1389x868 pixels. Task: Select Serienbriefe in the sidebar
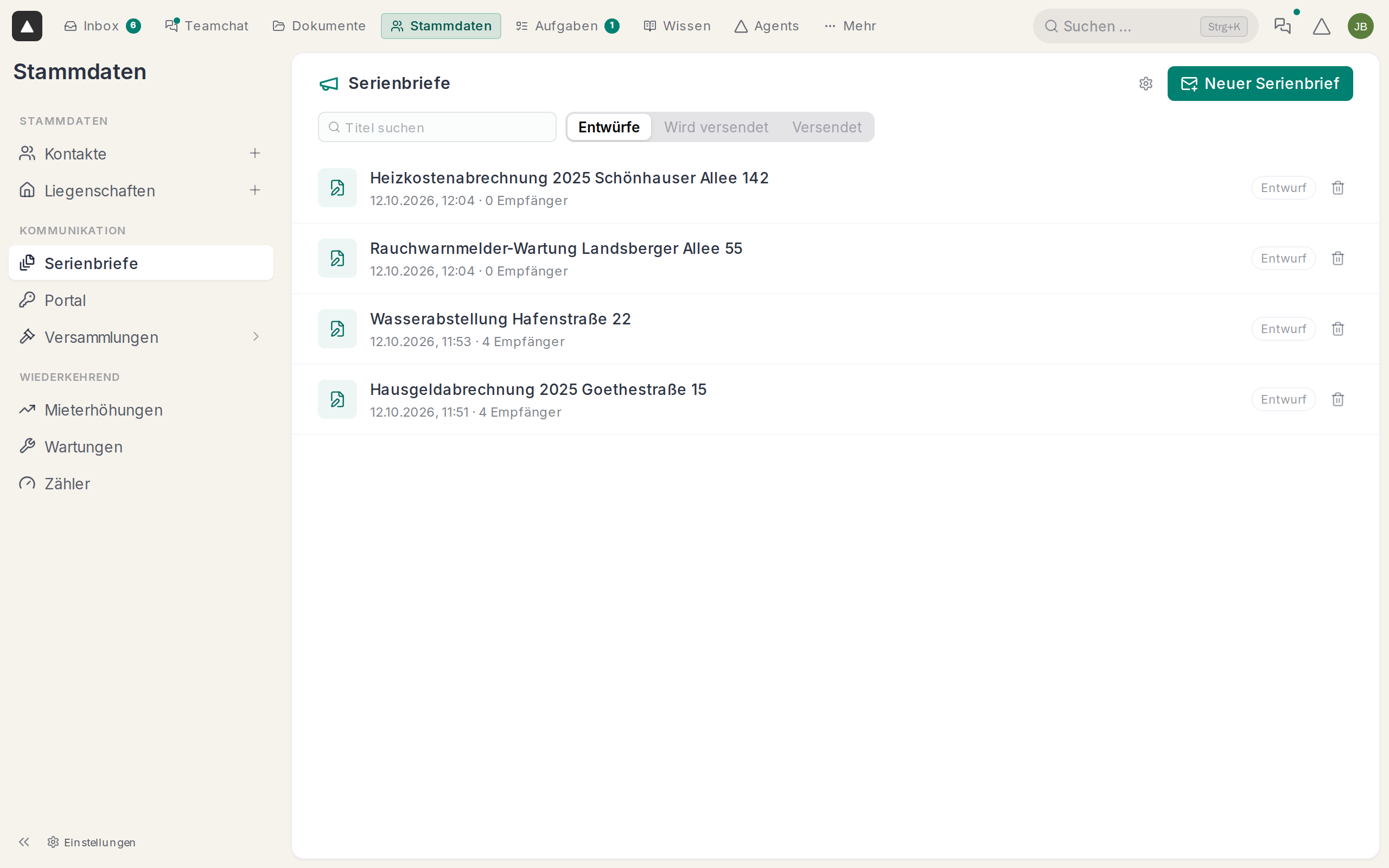tap(141, 263)
